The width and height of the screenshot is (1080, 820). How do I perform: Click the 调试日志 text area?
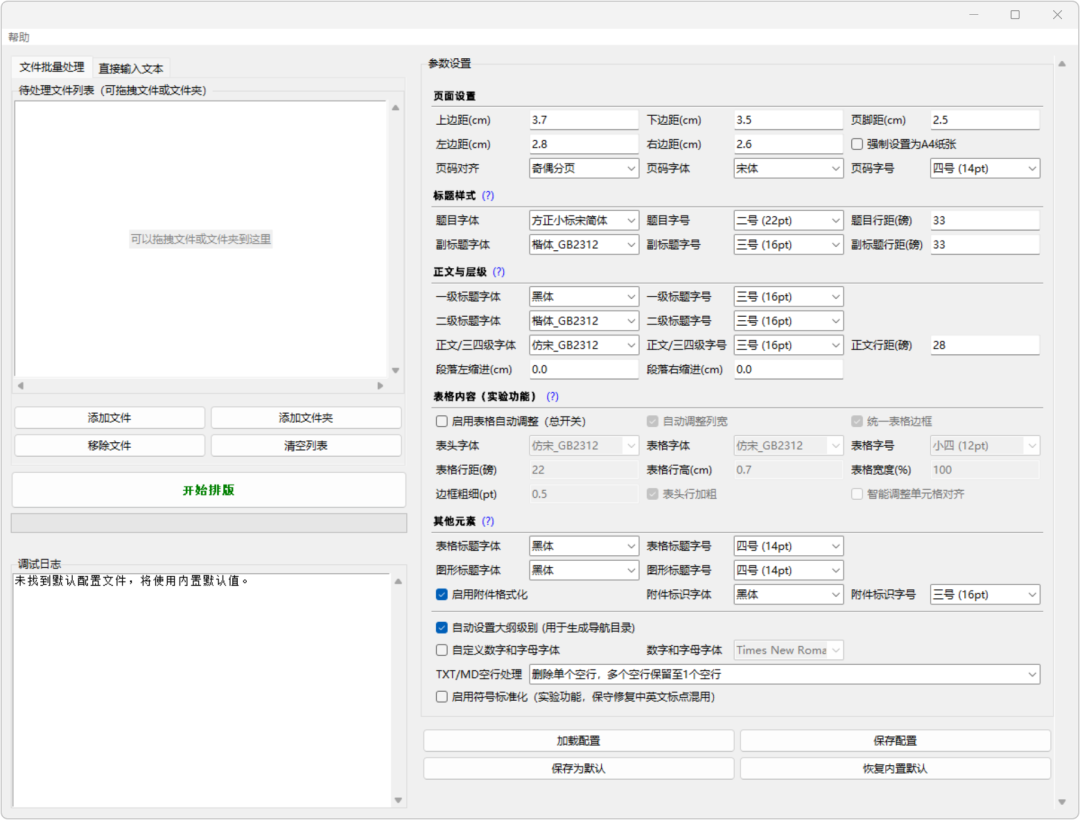(x=202, y=690)
